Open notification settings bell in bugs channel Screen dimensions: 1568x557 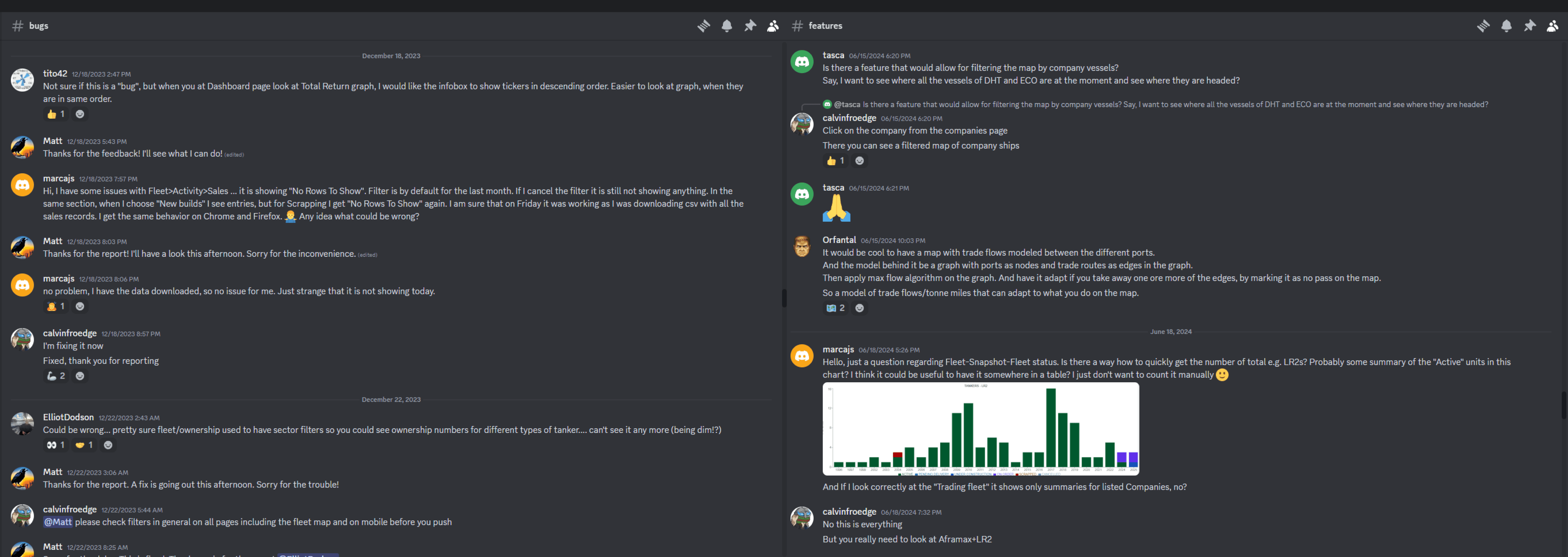(726, 26)
